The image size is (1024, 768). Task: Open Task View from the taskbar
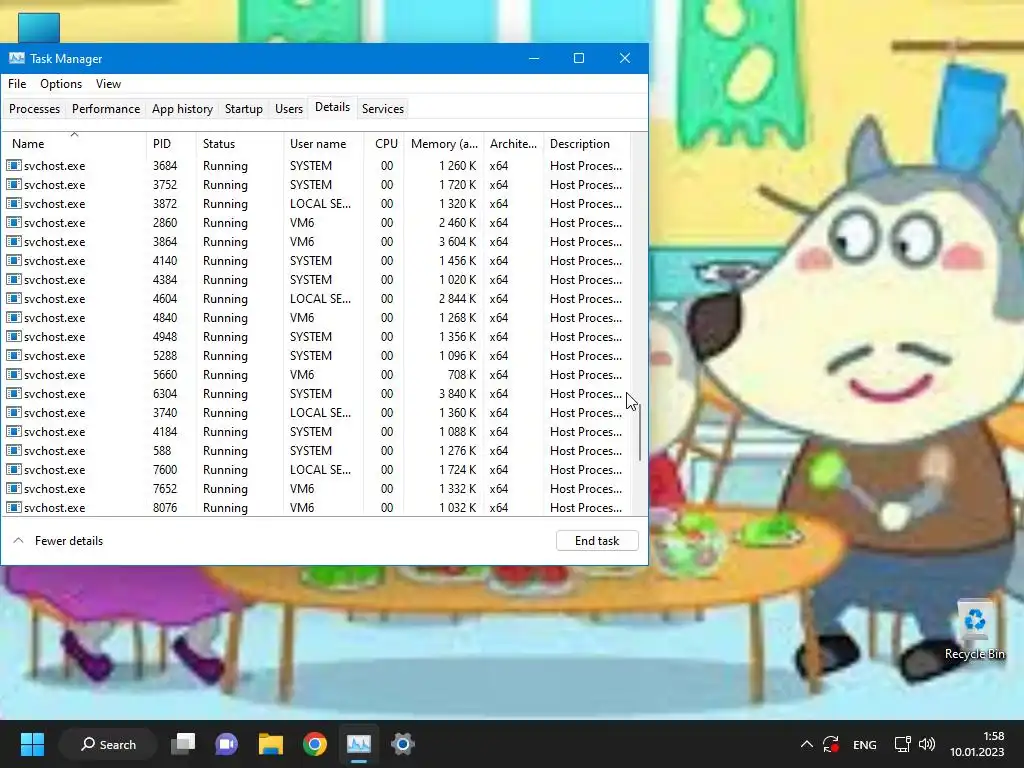183,744
